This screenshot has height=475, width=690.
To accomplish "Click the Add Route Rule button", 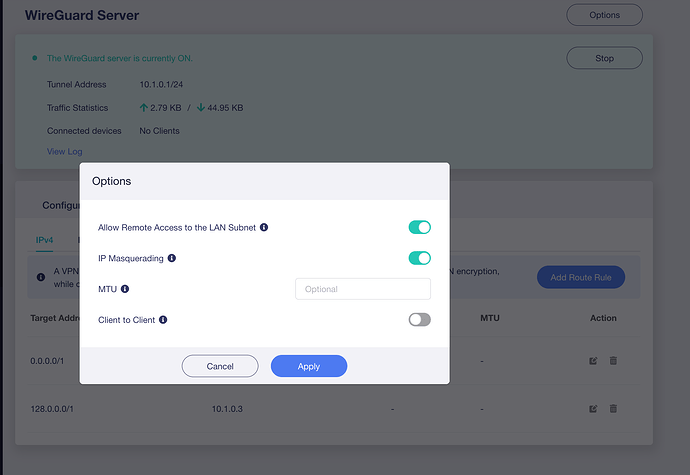I will (x=581, y=277).
